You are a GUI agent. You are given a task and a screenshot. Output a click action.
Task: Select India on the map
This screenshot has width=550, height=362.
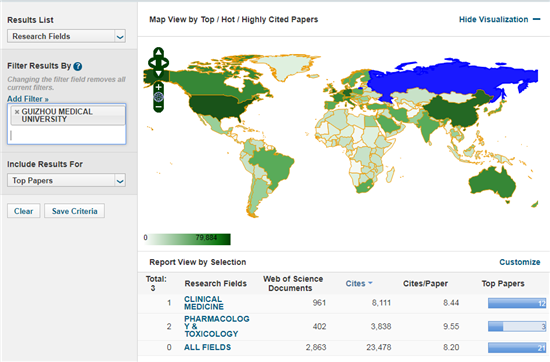coord(427,128)
